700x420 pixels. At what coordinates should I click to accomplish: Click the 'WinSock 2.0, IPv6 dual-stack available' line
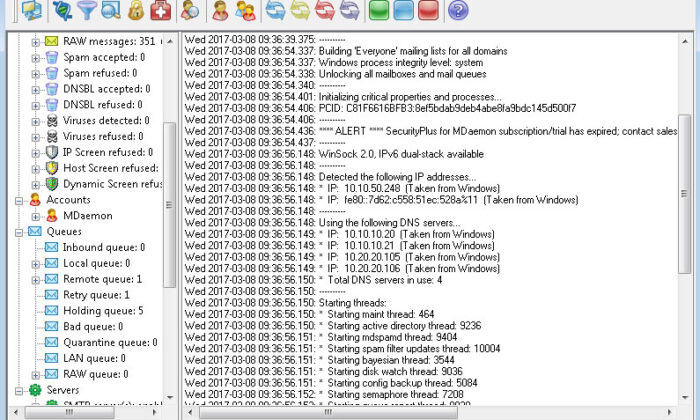coord(334,154)
